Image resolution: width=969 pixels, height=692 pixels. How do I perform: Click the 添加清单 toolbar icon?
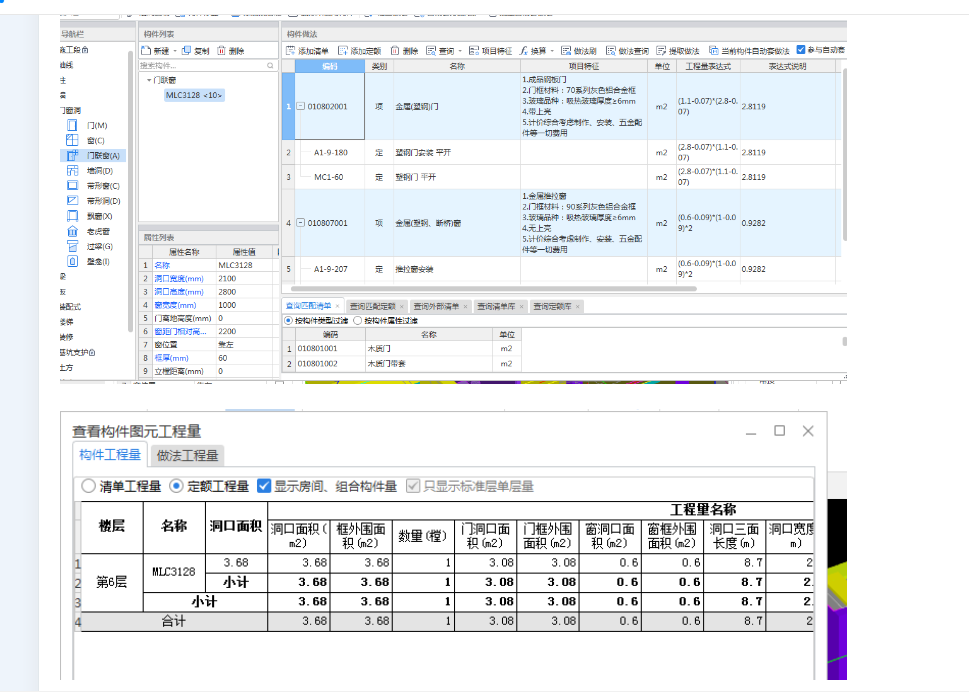coord(290,51)
